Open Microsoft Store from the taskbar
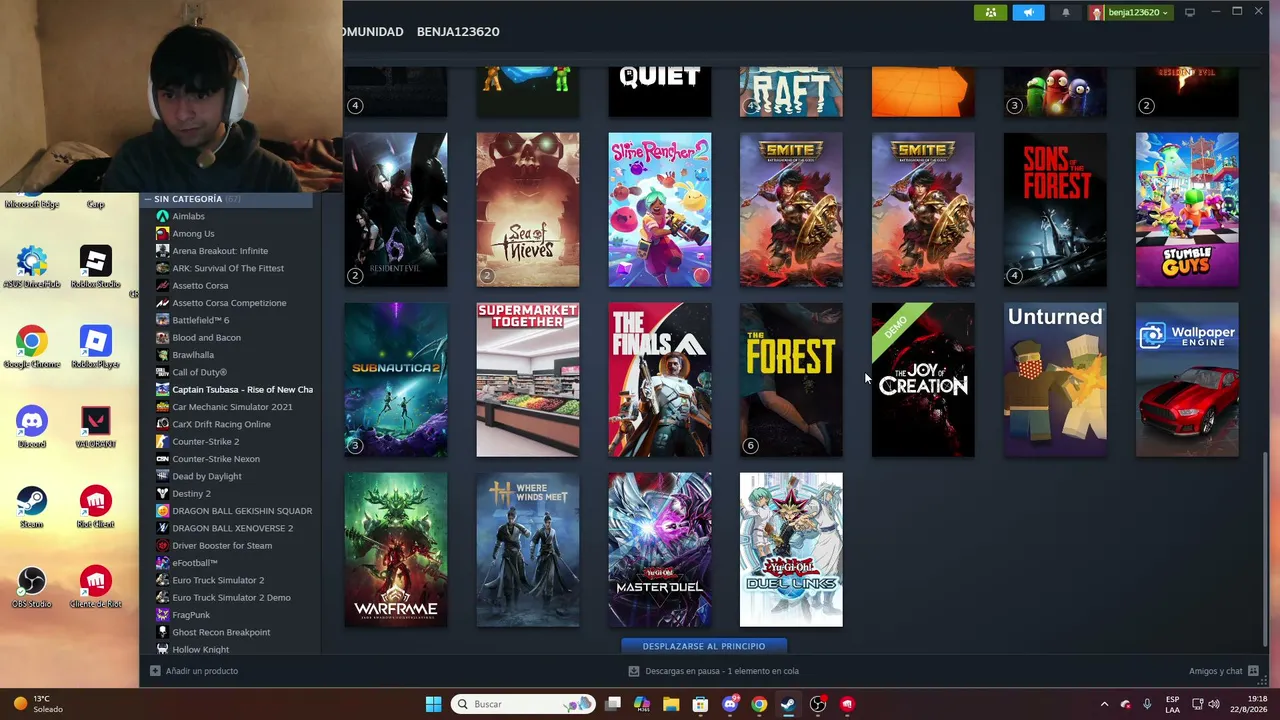The width and height of the screenshot is (1280, 720). (x=700, y=704)
